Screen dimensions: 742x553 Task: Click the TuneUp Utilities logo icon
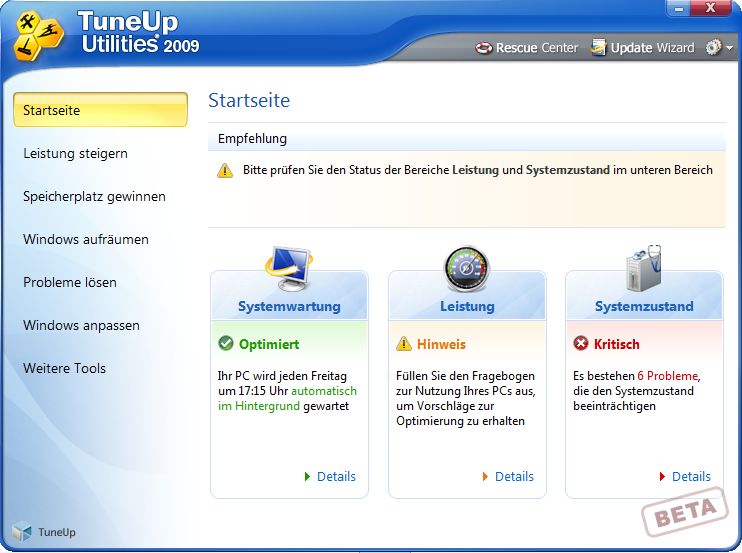[37, 34]
